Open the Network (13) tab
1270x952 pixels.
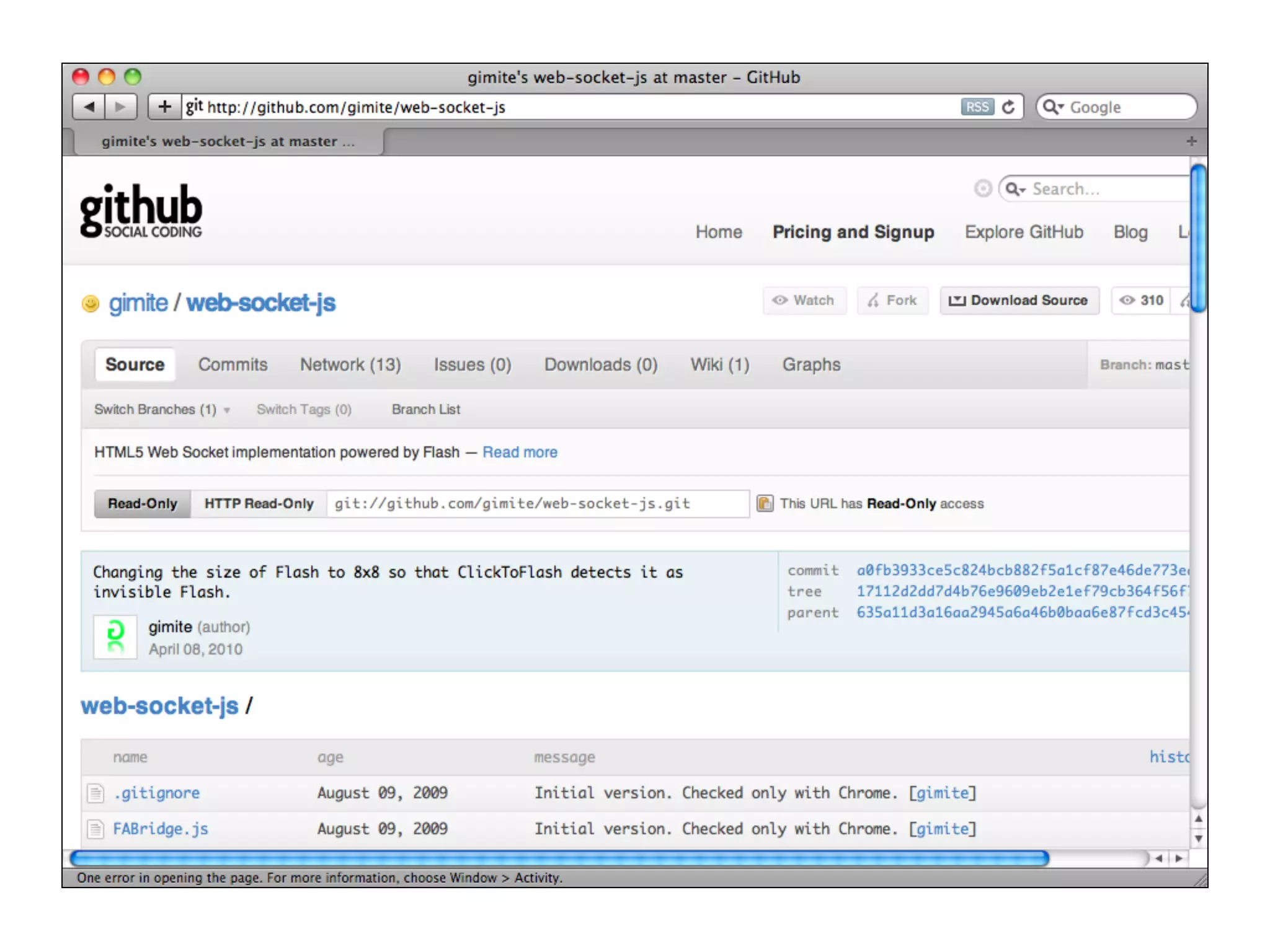click(x=350, y=364)
